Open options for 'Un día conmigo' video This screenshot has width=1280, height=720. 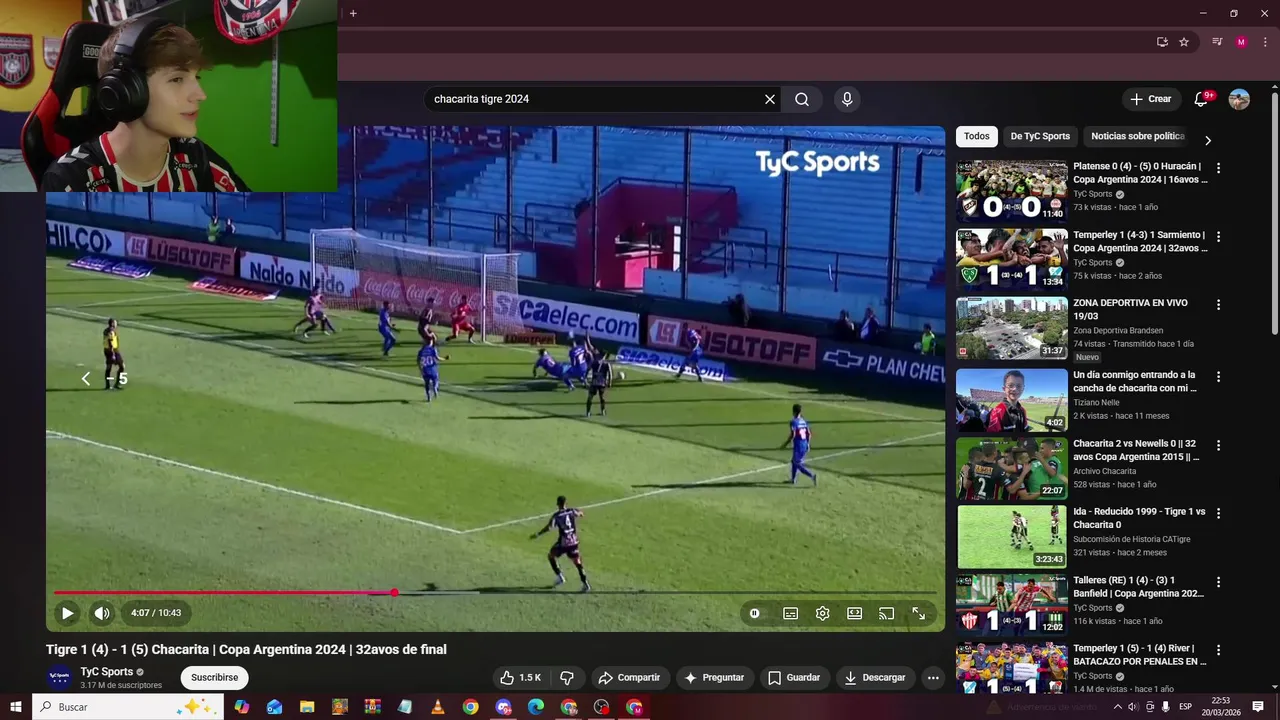coord(1218,376)
